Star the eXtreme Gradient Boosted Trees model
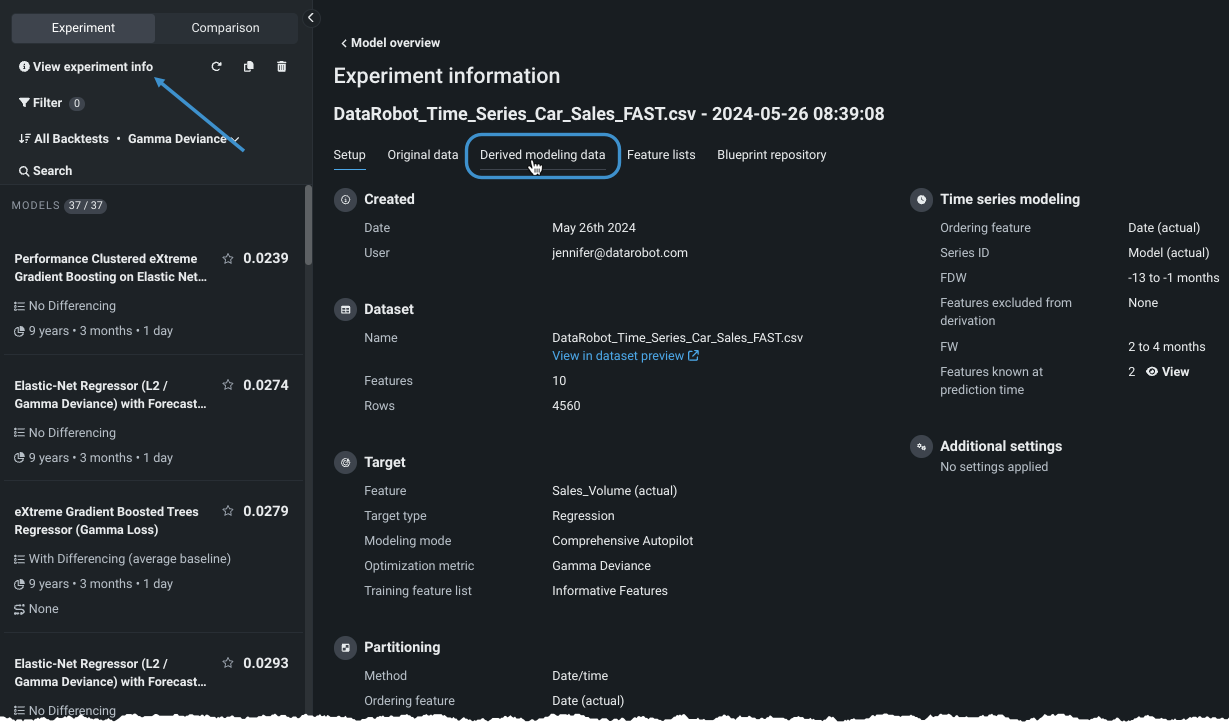 228,511
